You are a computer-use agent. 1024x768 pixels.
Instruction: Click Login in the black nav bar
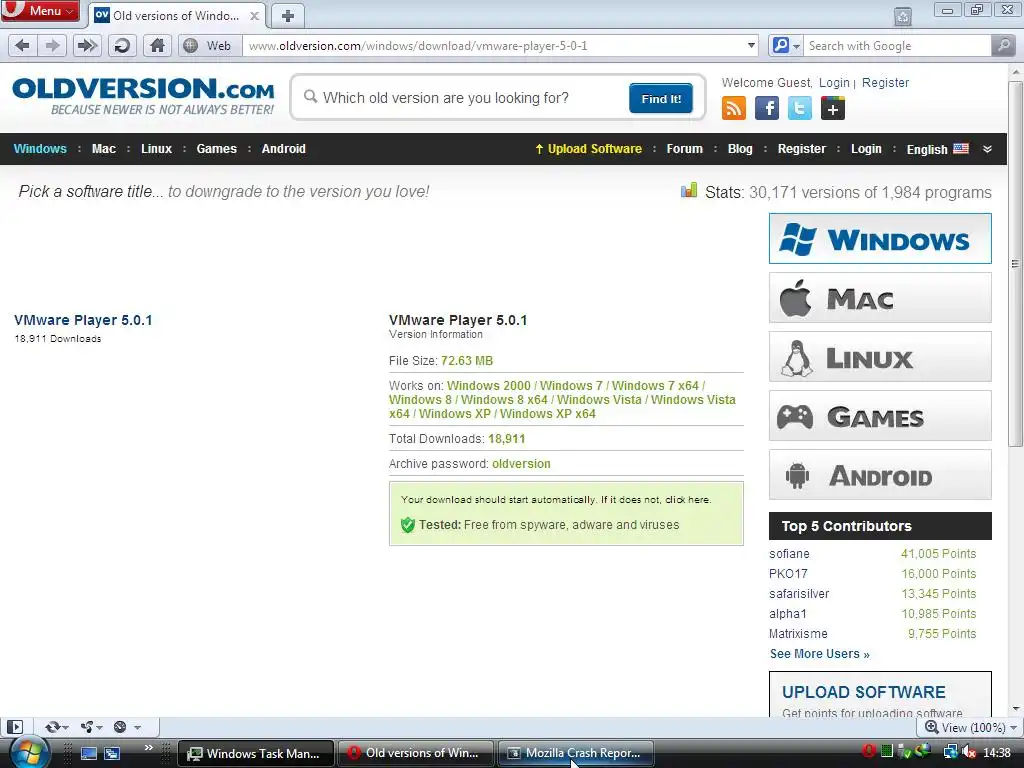pyautogui.click(x=866, y=149)
